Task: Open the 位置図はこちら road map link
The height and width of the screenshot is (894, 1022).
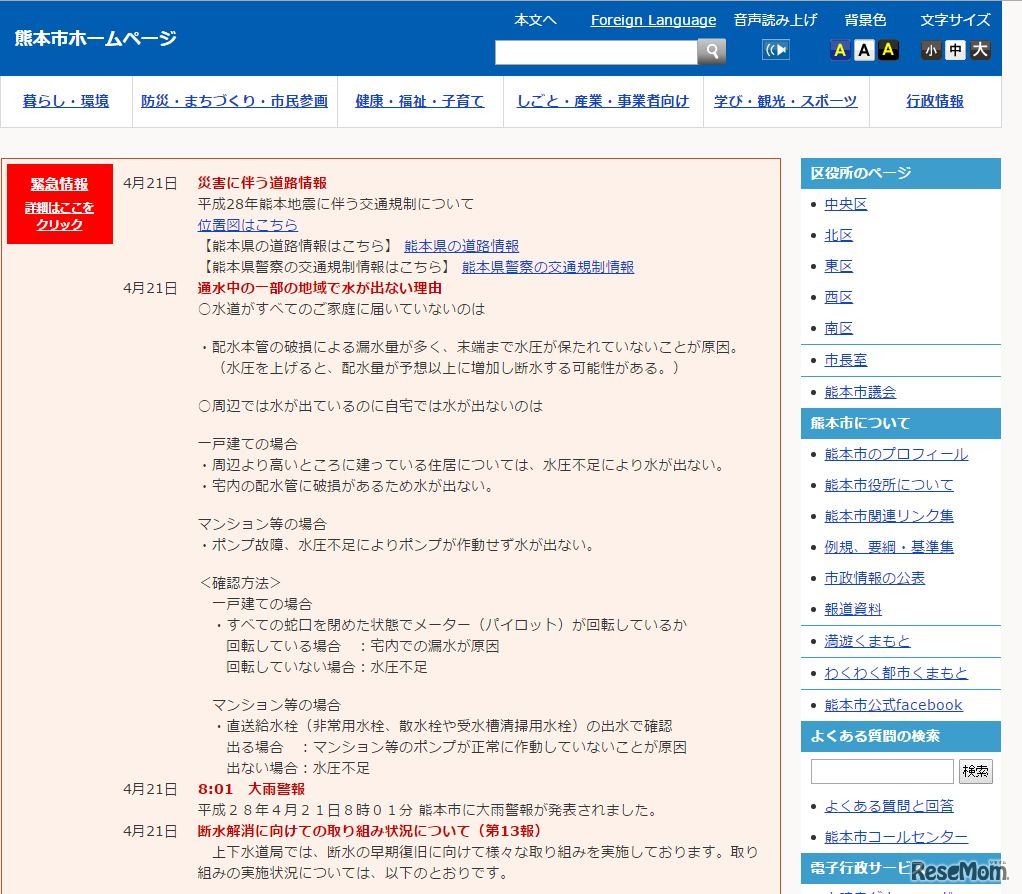Action: 247,224
